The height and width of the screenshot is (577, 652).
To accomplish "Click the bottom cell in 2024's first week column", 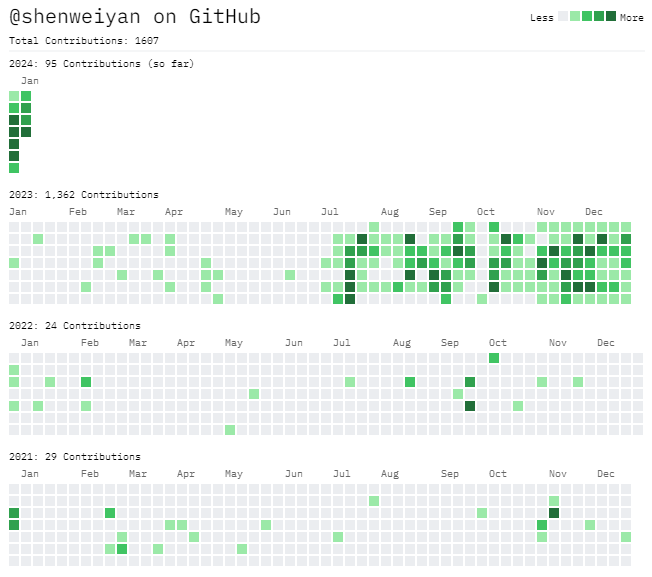I will [x=14, y=168].
